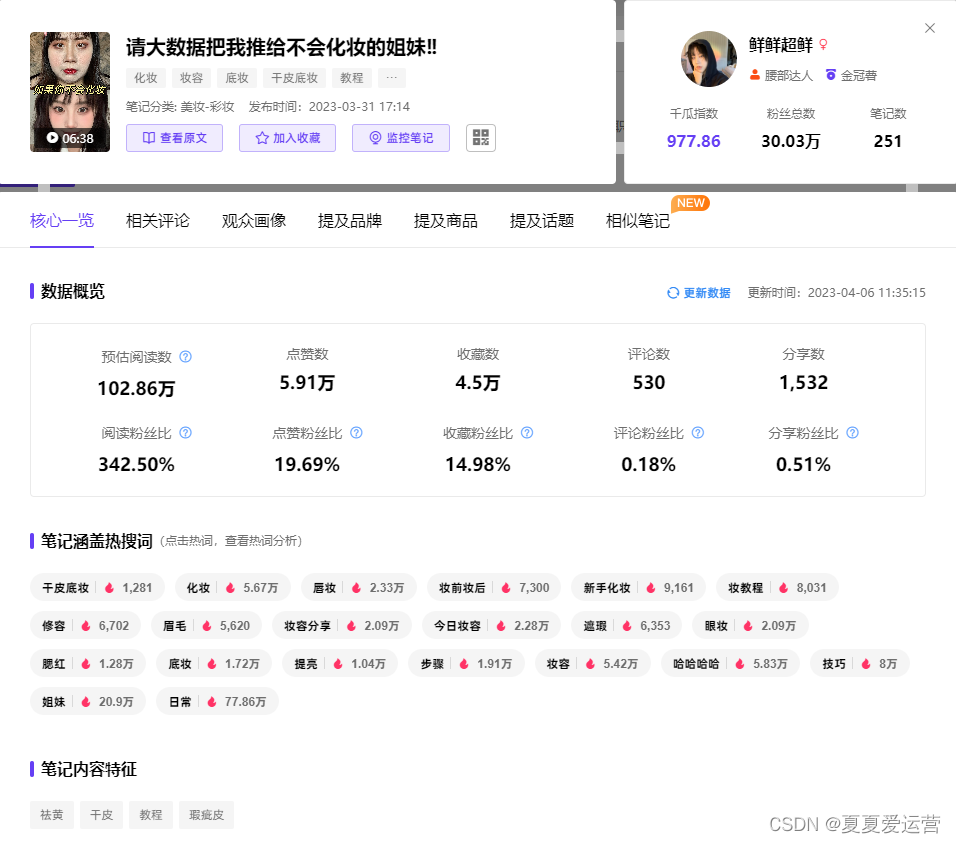This screenshot has width=956, height=843.
Task: Click the 教程 content feature tag
Action: [x=151, y=815]
